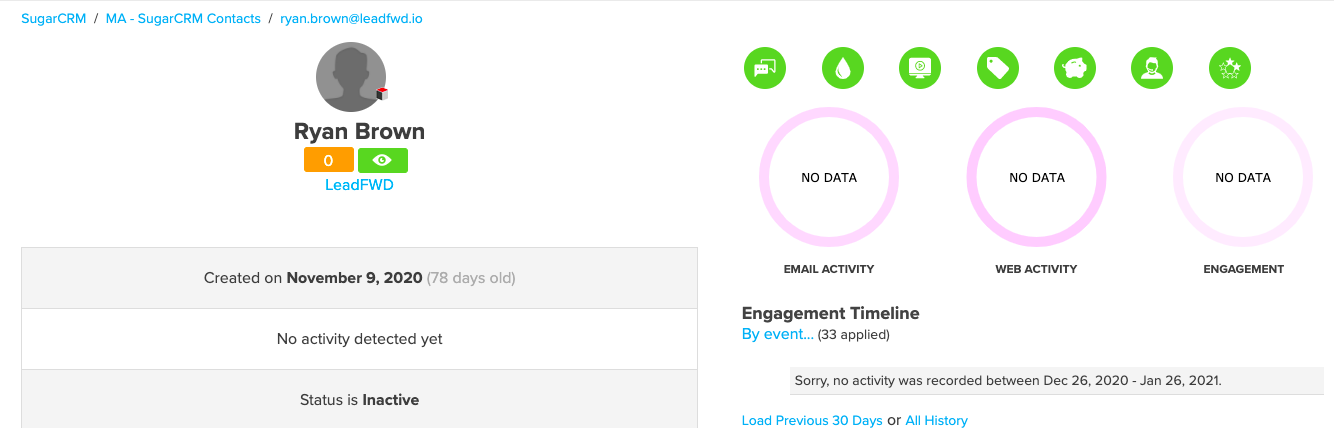This screenshot has height=428, width=1334.
Task: Click the water drop icon
Action: tap(843, 68)
